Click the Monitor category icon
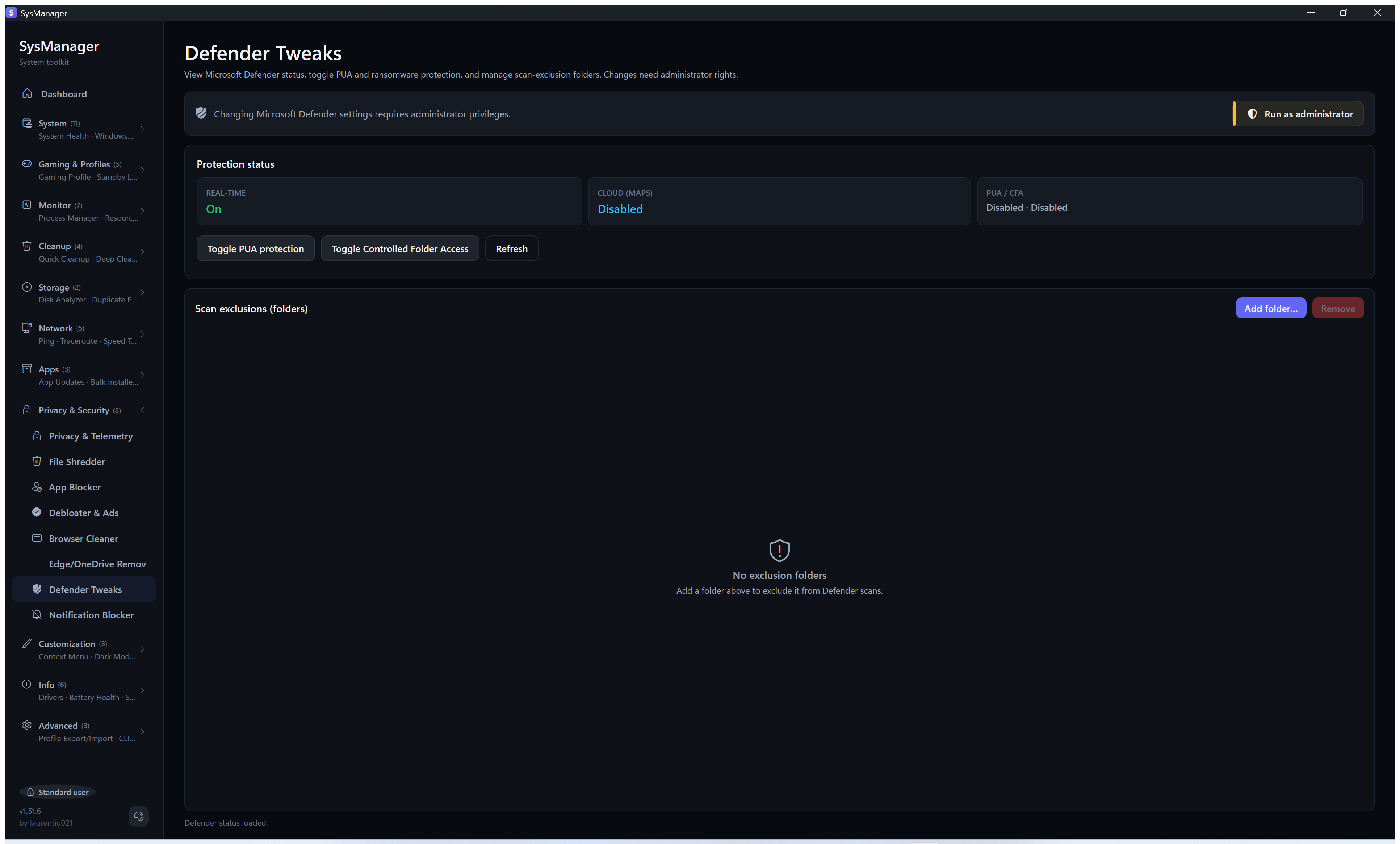 (x=27, y=205)
